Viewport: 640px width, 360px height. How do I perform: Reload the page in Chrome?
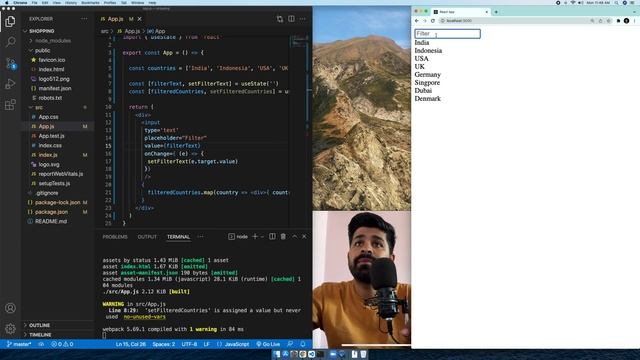[x=433, y=21]
